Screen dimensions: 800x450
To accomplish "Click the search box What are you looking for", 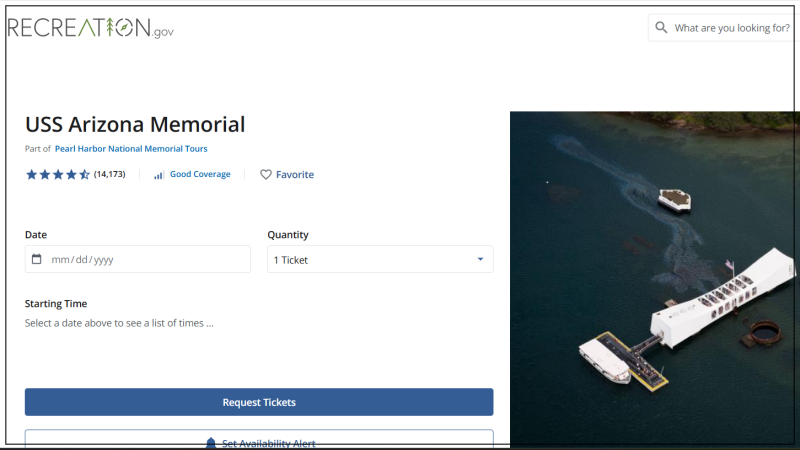I will (721, 28).
